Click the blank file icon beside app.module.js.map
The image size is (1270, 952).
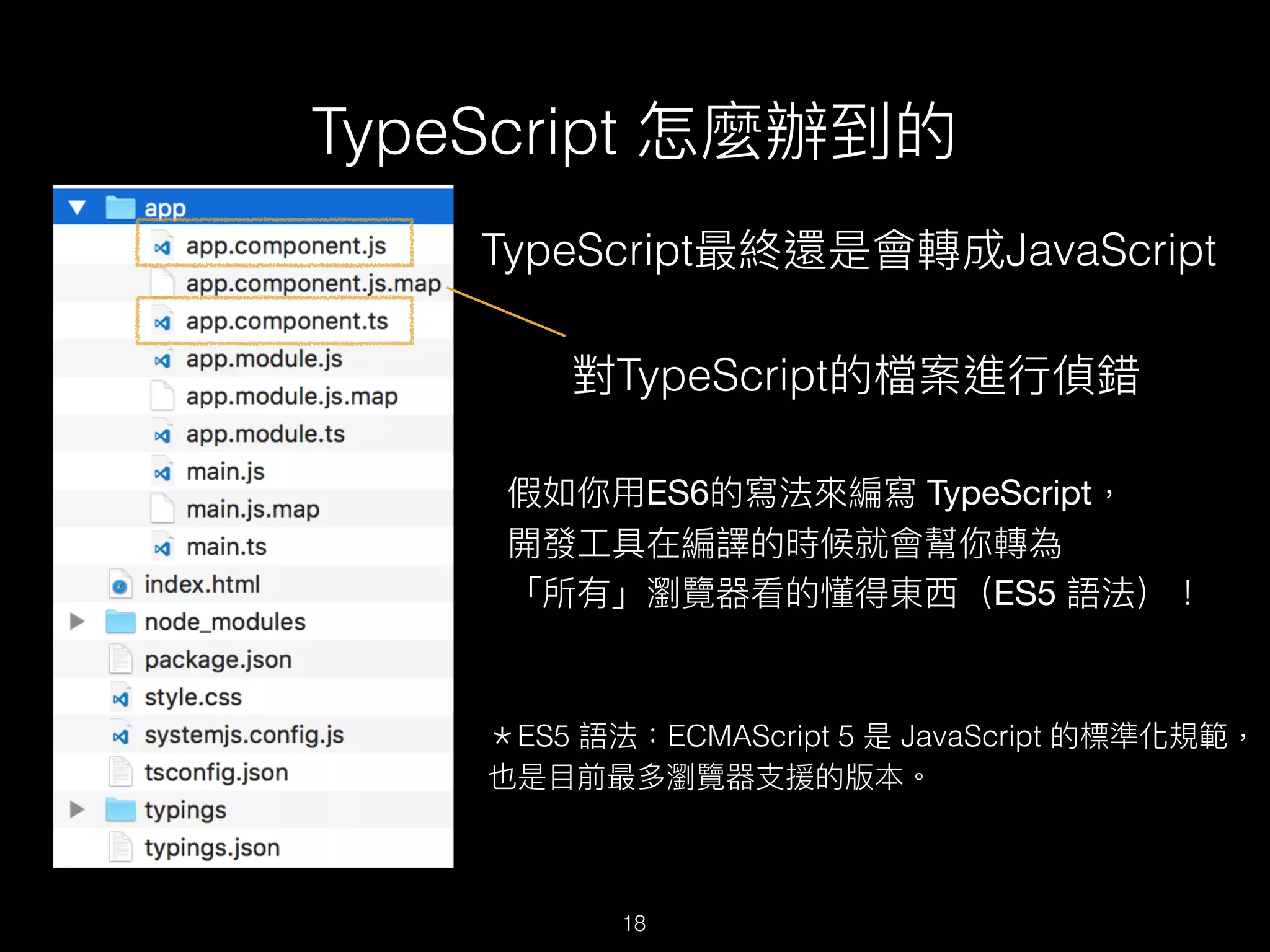(162, 396)
